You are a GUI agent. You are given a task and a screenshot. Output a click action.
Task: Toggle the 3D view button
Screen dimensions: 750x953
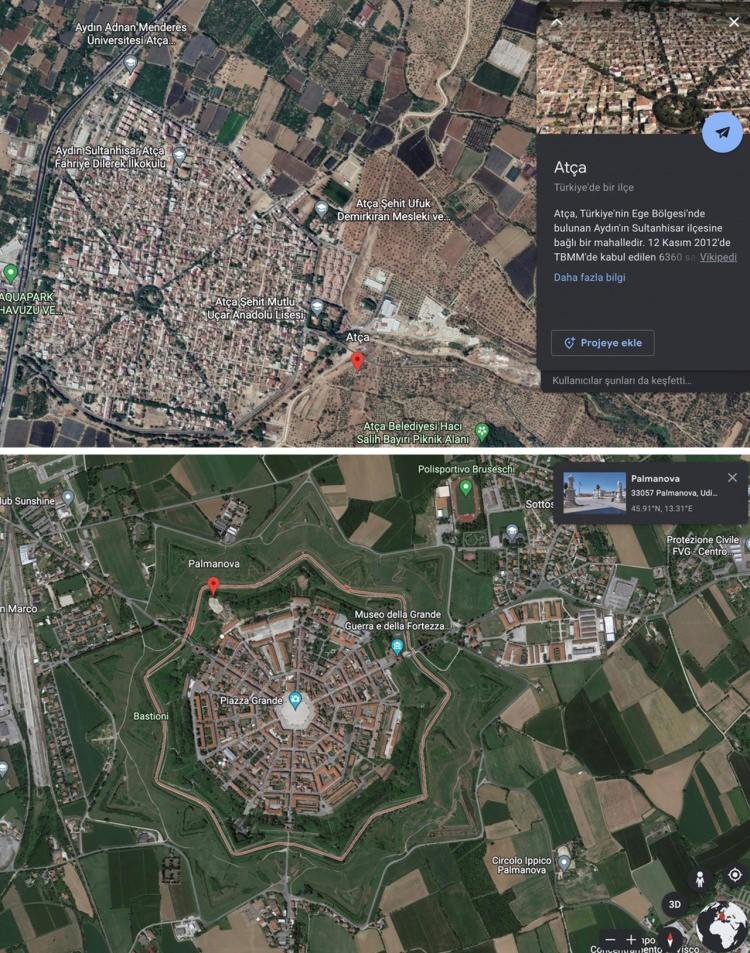(x=675, y=904)
